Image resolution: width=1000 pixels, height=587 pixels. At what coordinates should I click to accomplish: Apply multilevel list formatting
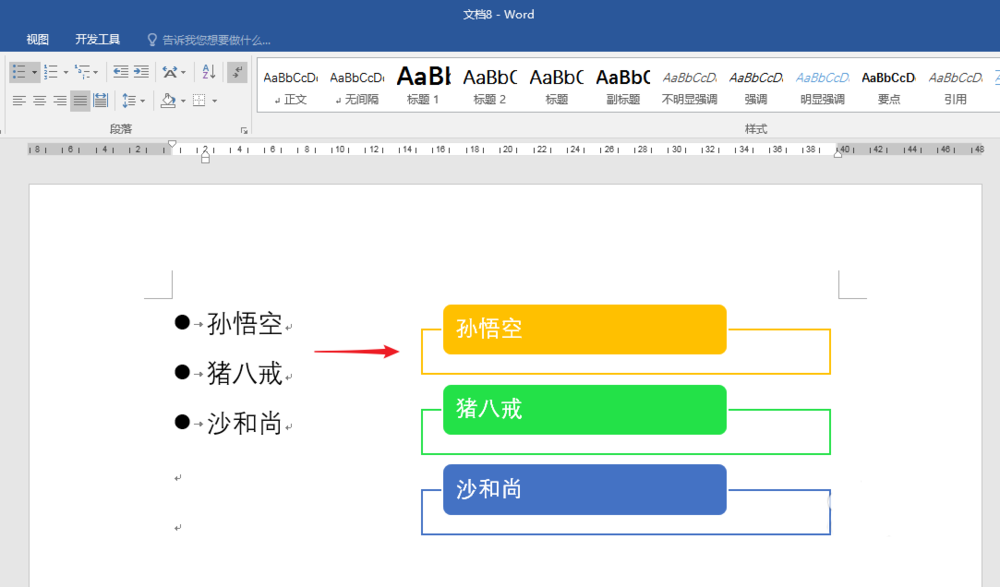[82, 71]
